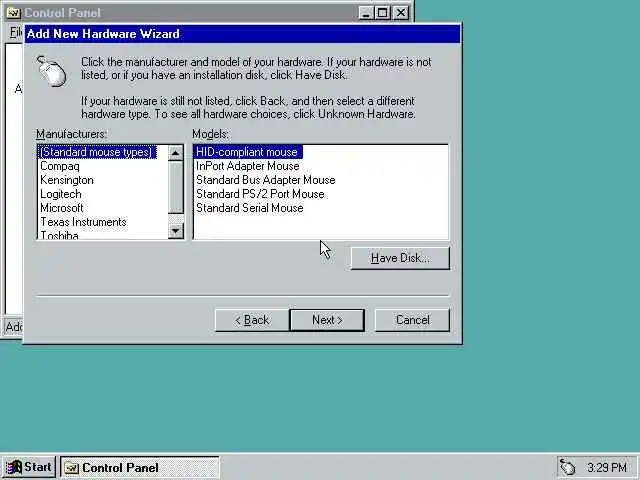
Task: Select HID-compliant mouse model
Action: tap(247, 152)
